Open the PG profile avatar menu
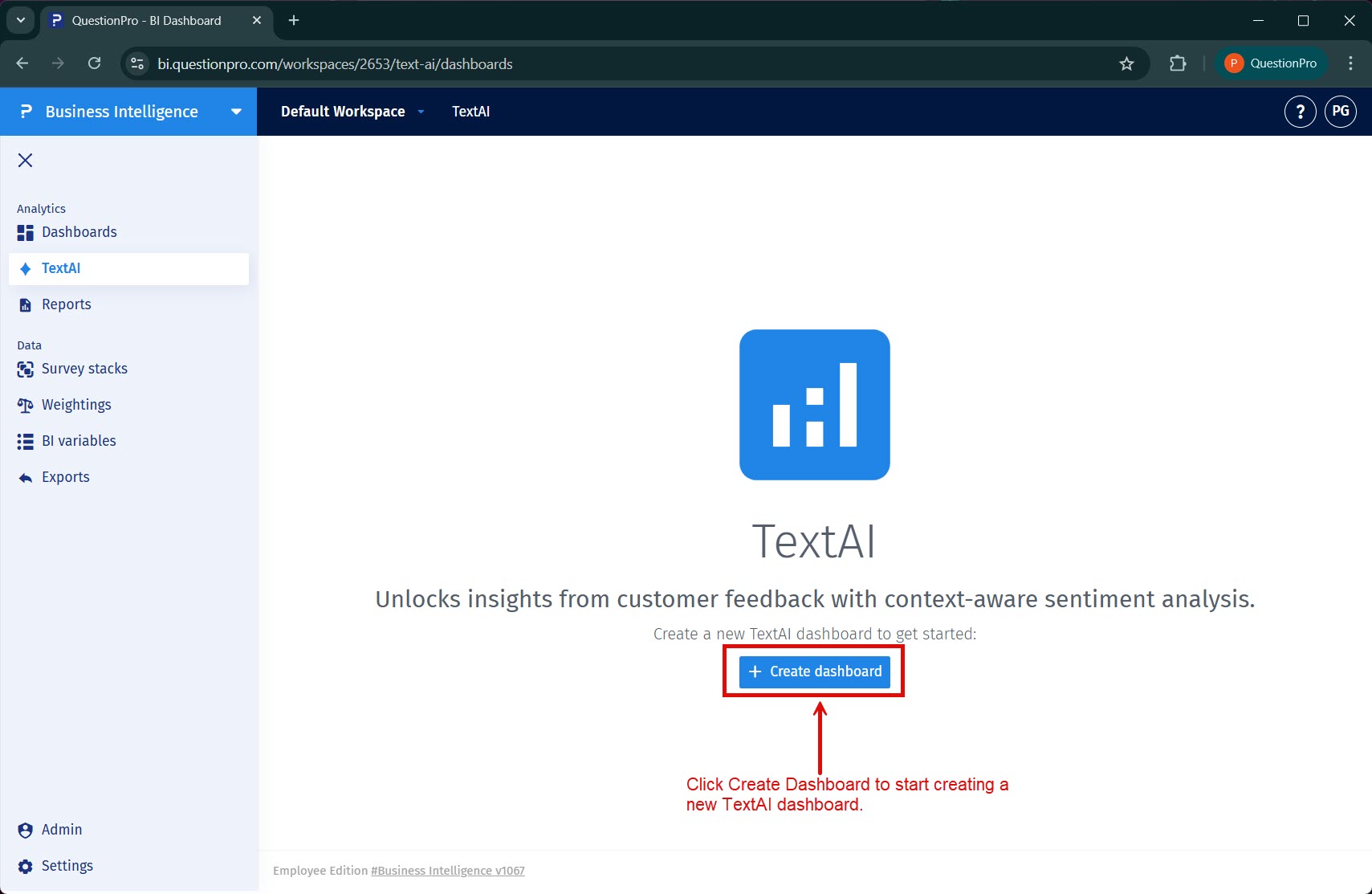1372x894 pixels. point(1341,112)
